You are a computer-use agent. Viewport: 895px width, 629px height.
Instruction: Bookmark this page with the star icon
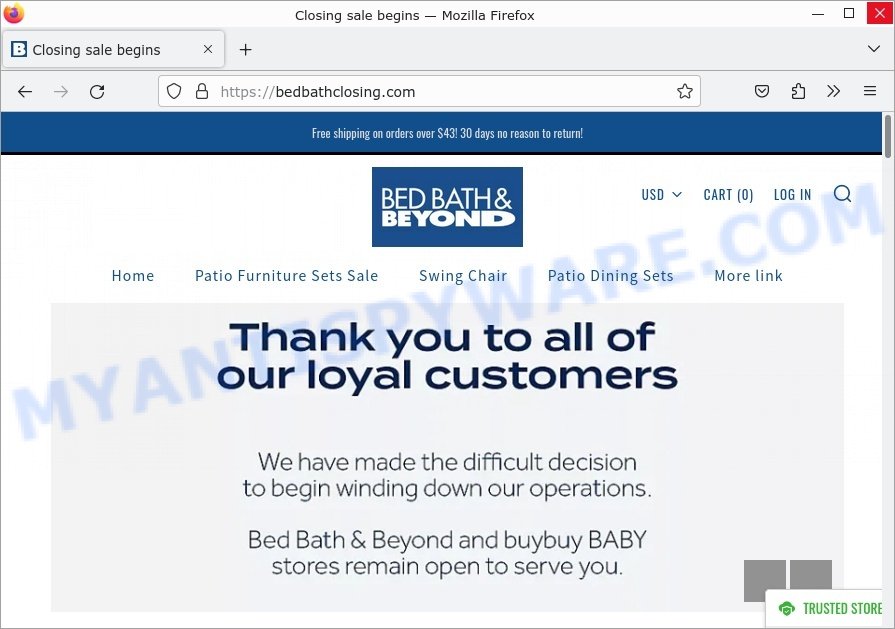point(684,91)
